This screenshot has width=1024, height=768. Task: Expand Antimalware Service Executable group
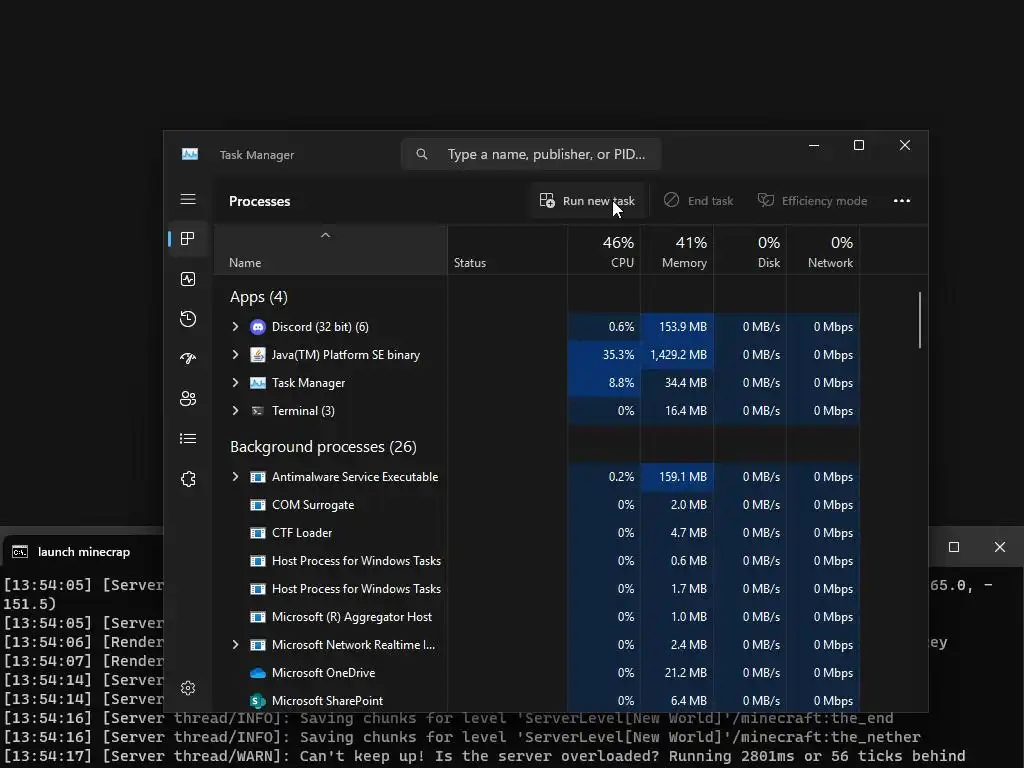click(235, 477)
